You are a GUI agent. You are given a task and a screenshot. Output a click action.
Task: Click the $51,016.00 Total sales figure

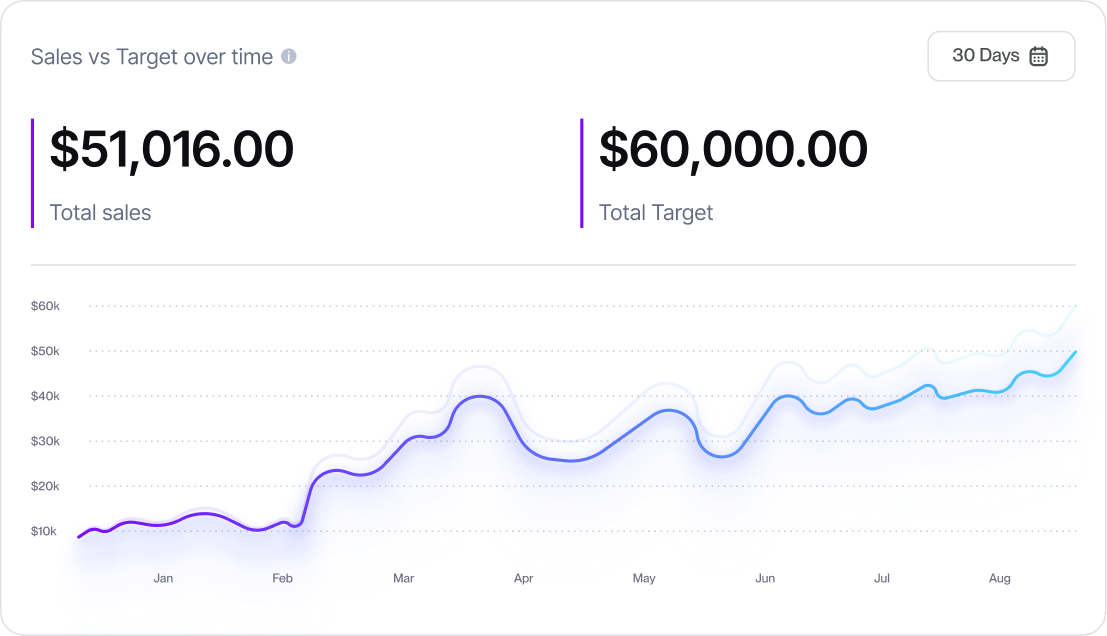coord(171,149)
